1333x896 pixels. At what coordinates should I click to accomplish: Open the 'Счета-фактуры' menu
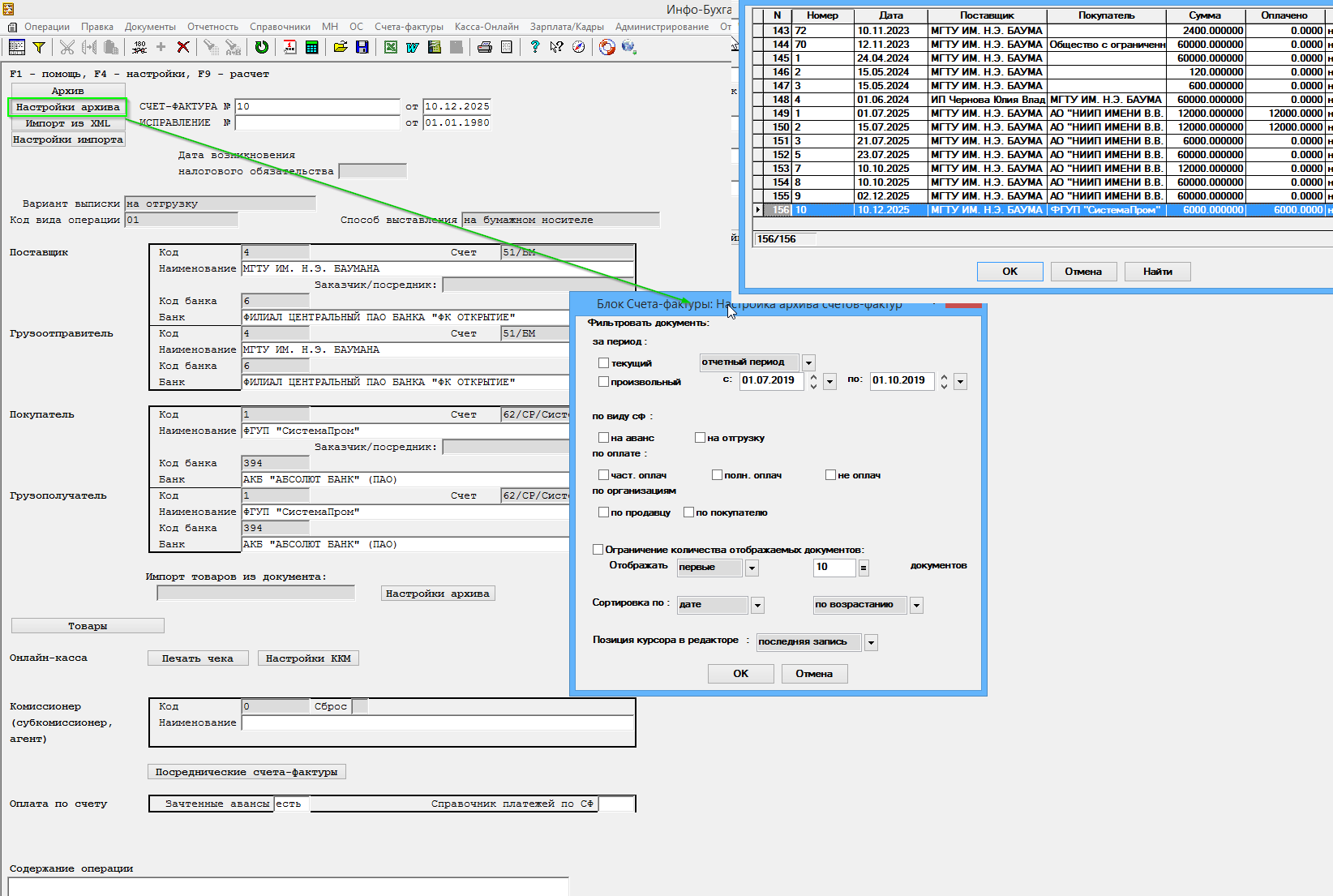tap(409, 27)
